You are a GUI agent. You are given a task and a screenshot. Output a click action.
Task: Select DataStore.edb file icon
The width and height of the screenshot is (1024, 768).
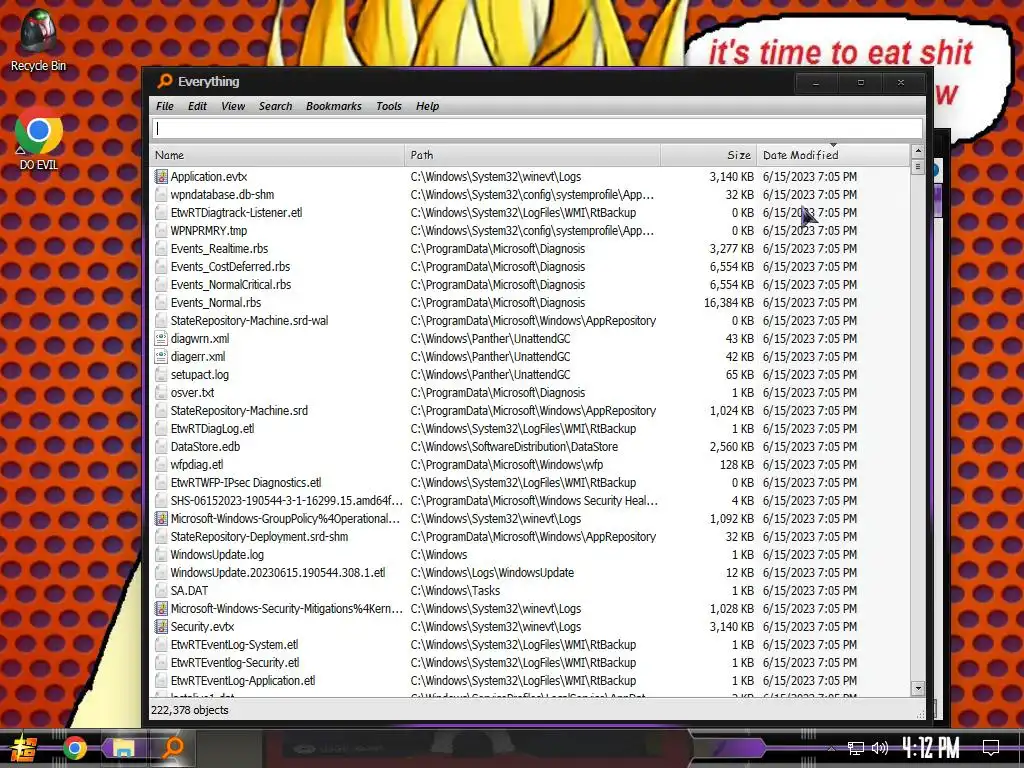161,447
